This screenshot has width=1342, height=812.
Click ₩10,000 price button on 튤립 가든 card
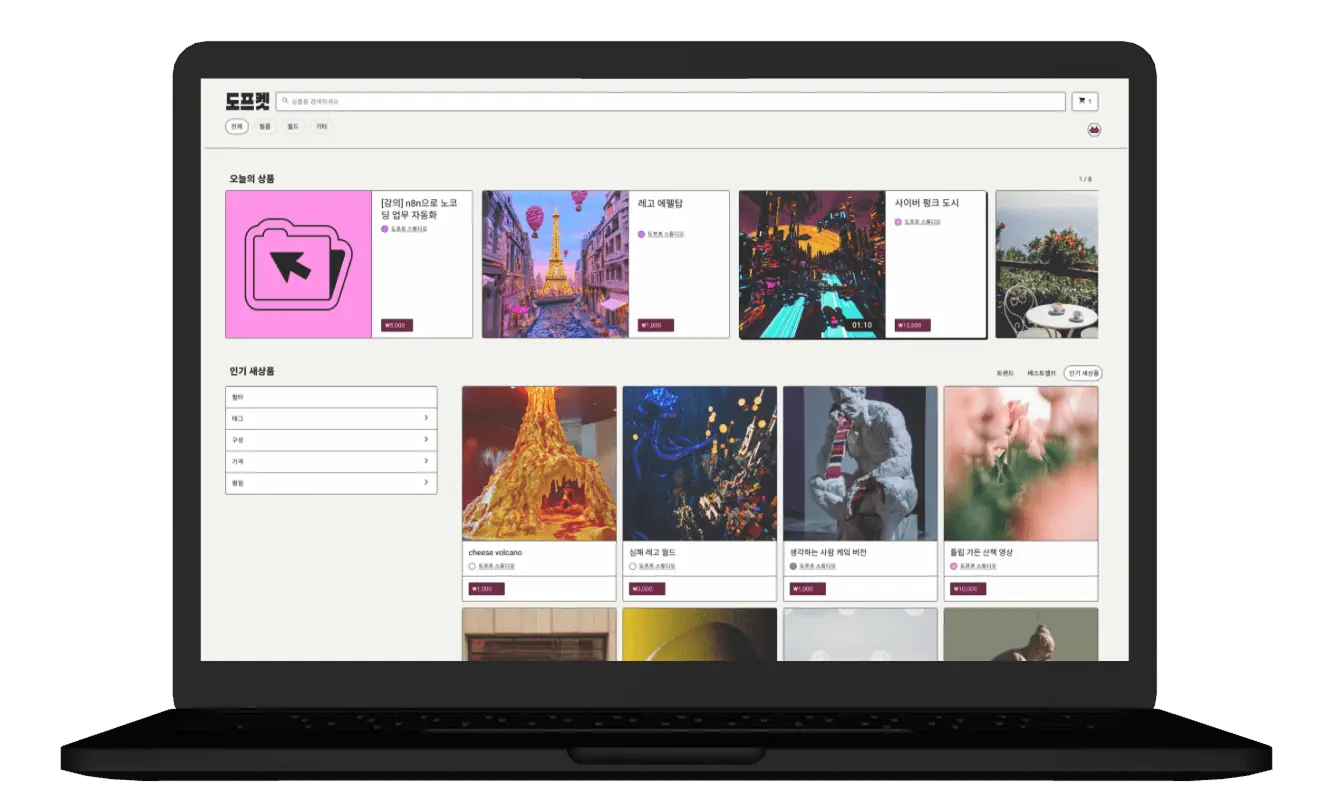[967, 589]
